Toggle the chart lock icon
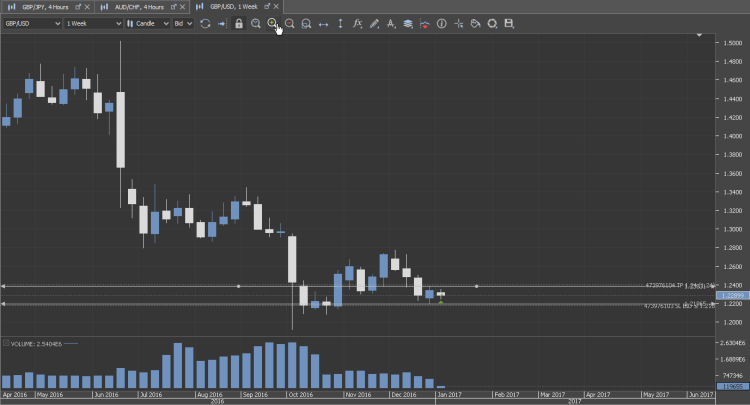The width and height of the screenshot is (750, 405). tap(239, 23)
